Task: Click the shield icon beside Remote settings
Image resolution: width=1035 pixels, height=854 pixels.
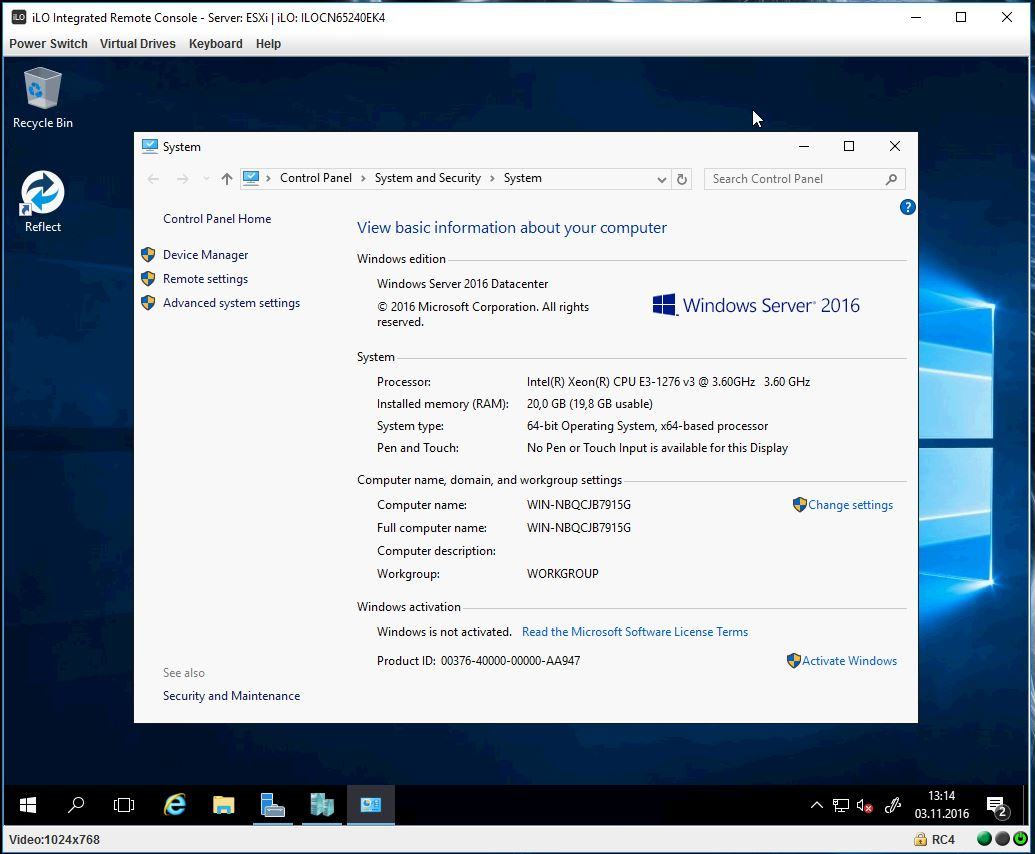Action: click(x=148, y=279)
